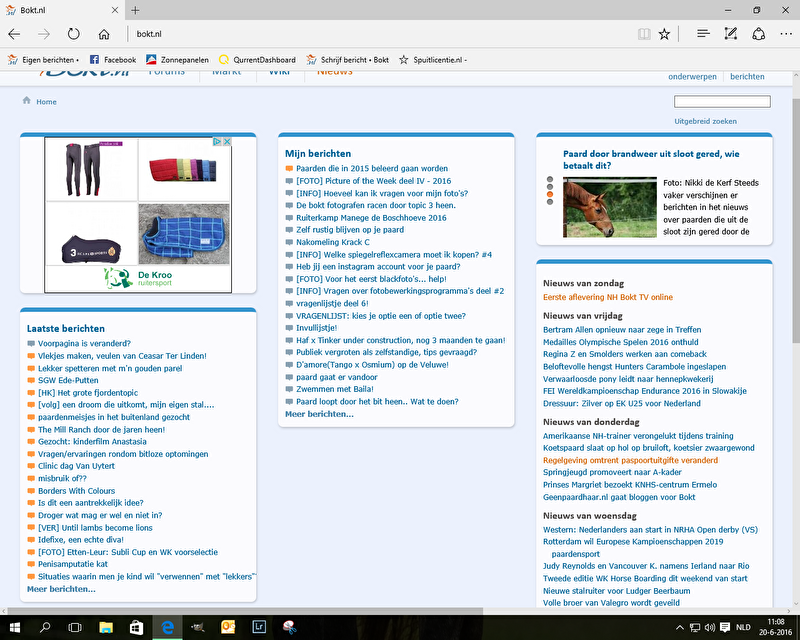
Task: Open 'Regelgeving omtrent paspoortuitgifte veranderd' news
Action: coord(630,460)
